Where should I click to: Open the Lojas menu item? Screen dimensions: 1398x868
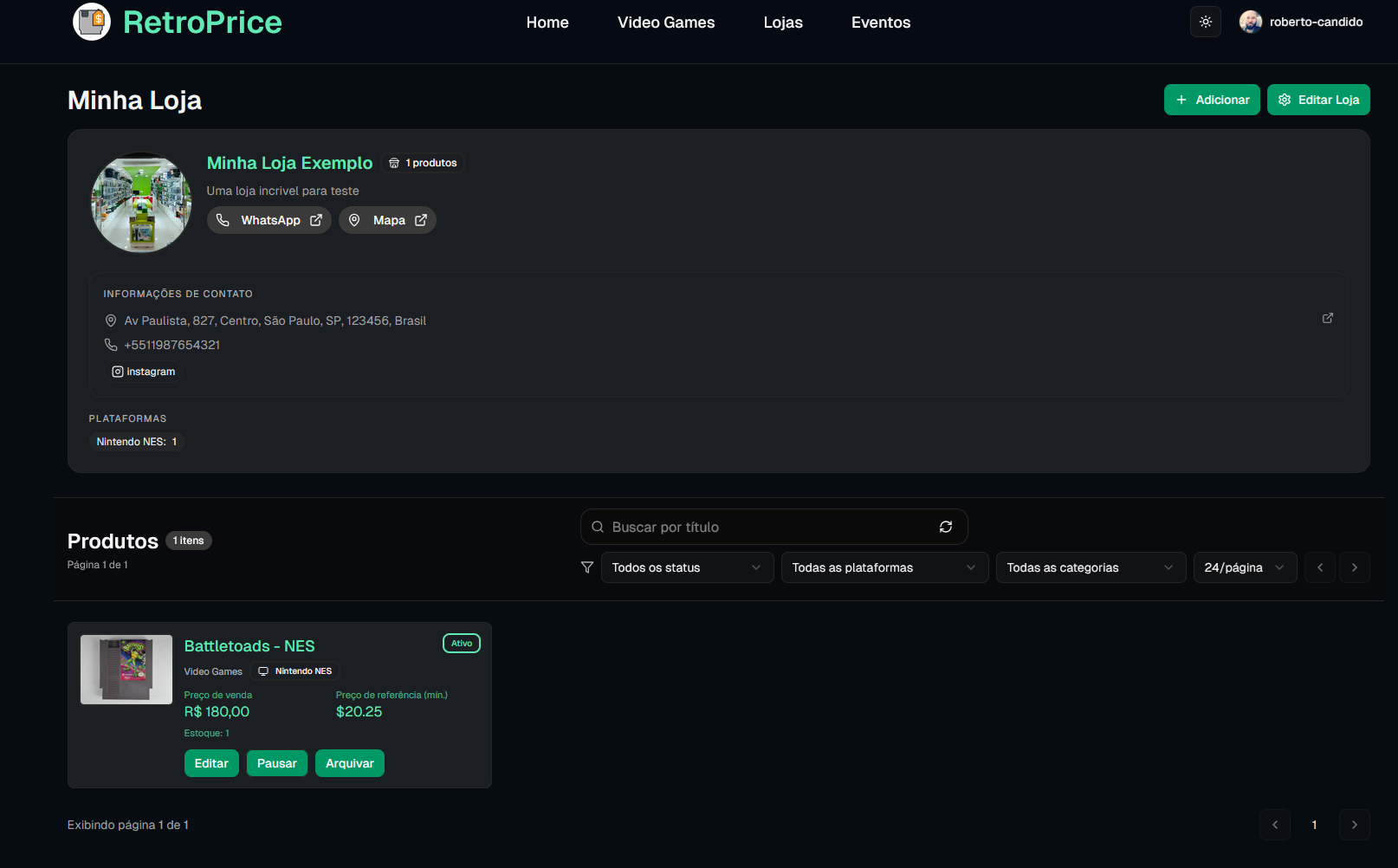[x=782, y=23]
